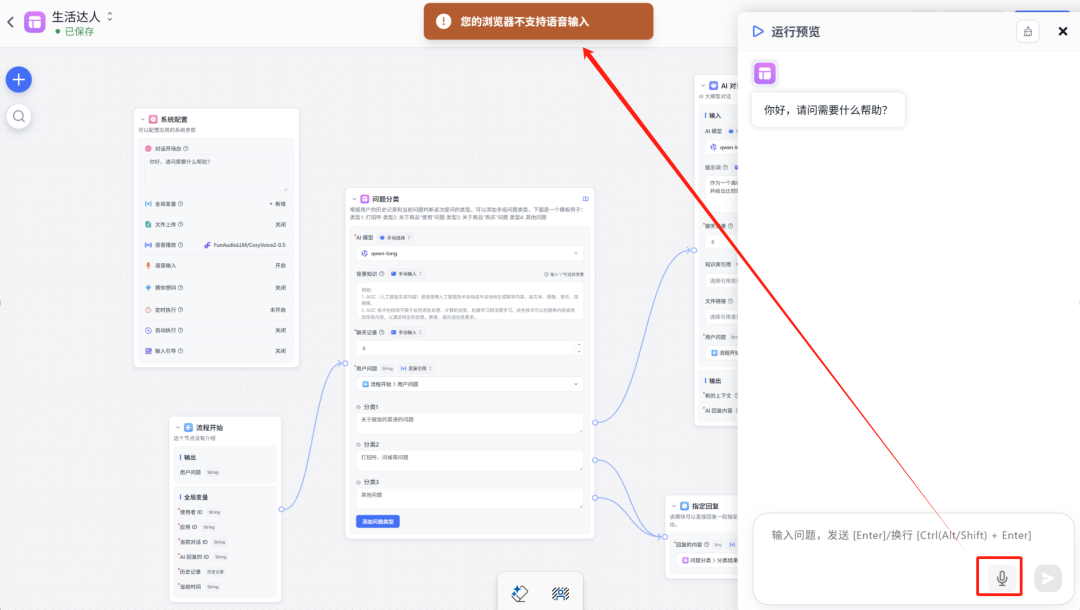Click the send arrow in 运行预览 panel
Viewport: 1080px width, 610px height.
click(x=1047, y=576)
